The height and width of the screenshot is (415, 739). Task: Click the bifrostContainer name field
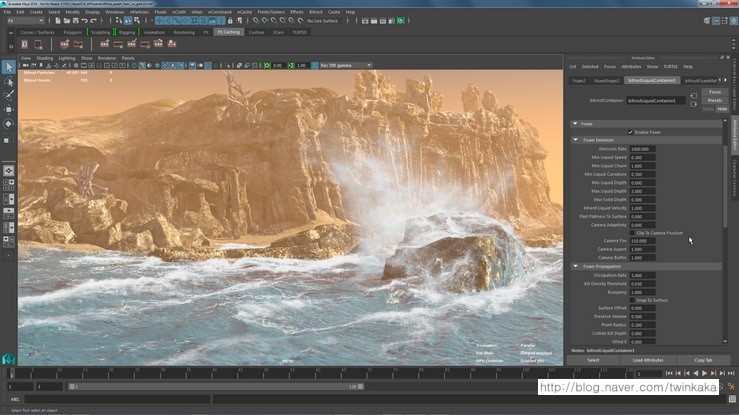656,100
